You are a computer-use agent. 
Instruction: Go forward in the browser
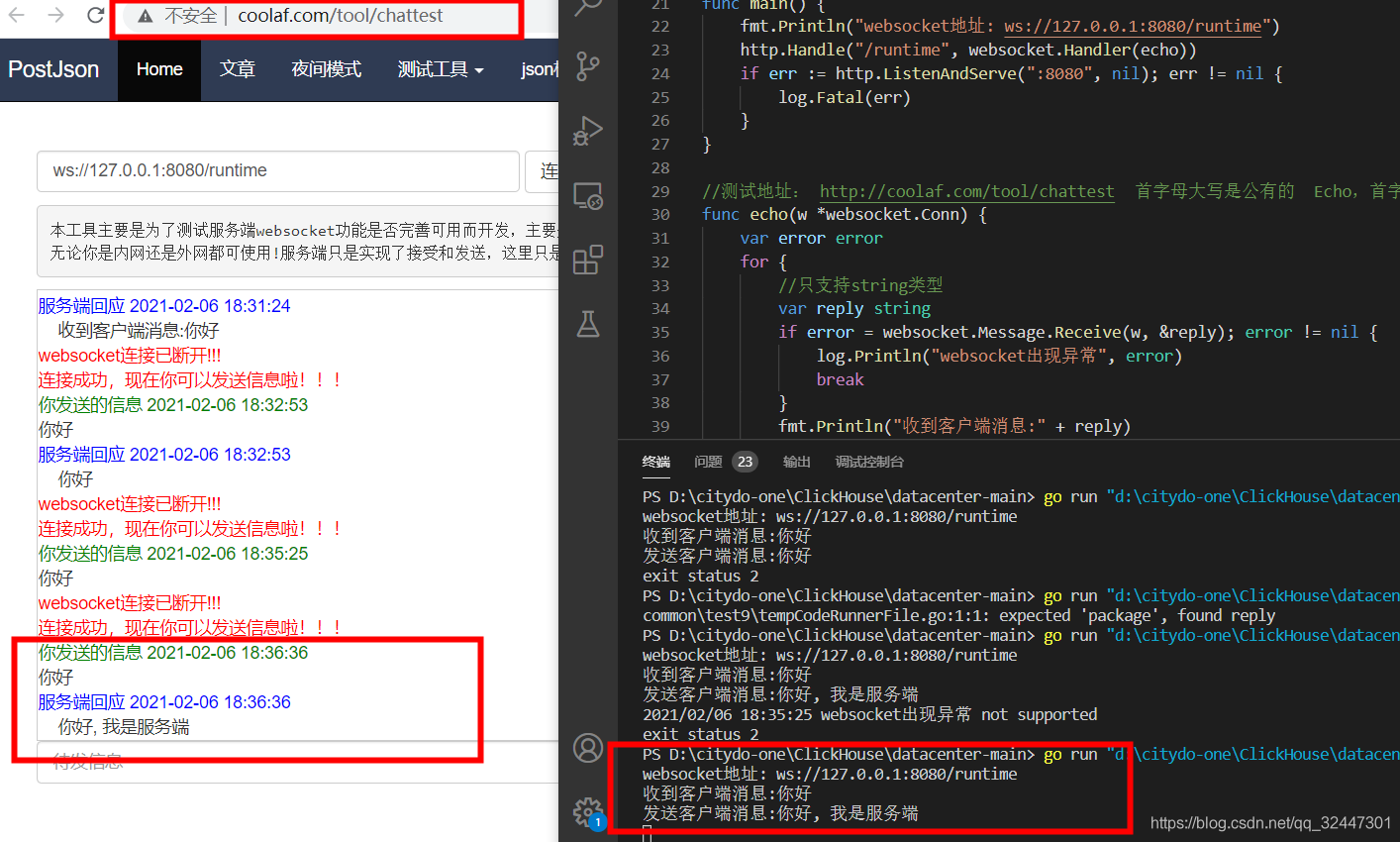click(x=56, y=15)
